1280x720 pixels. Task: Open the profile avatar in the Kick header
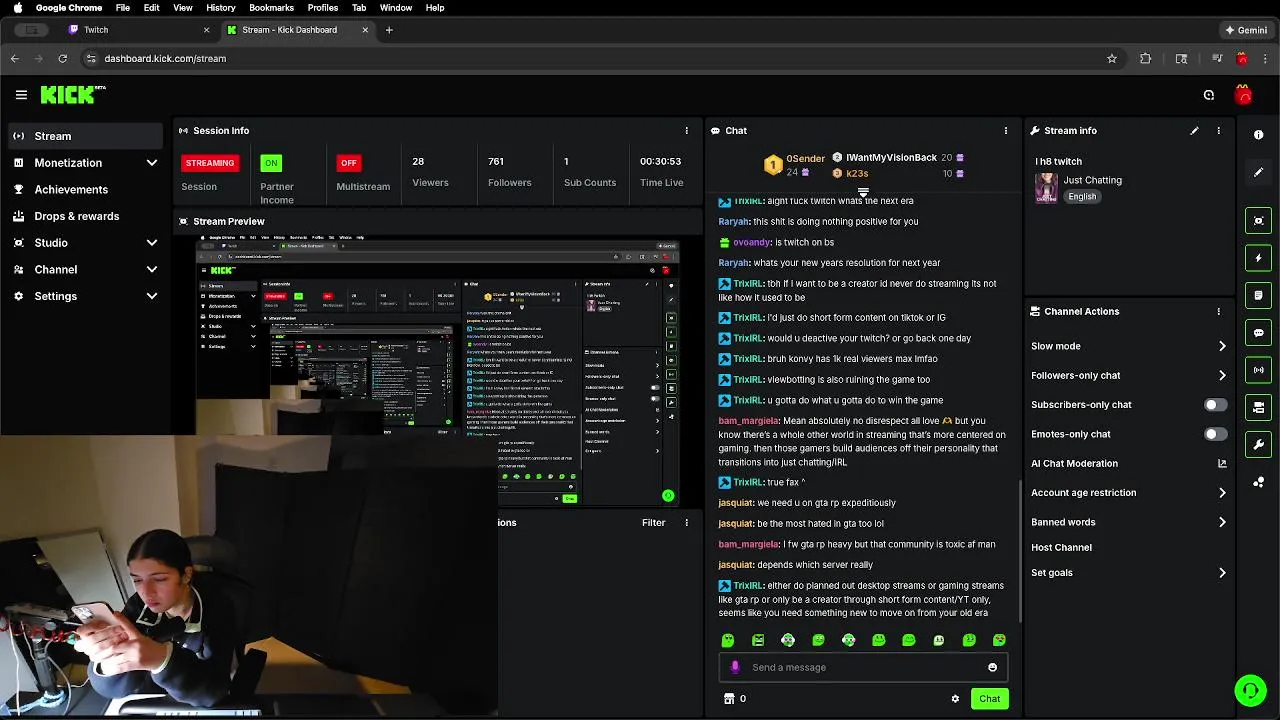[1243, 95]
